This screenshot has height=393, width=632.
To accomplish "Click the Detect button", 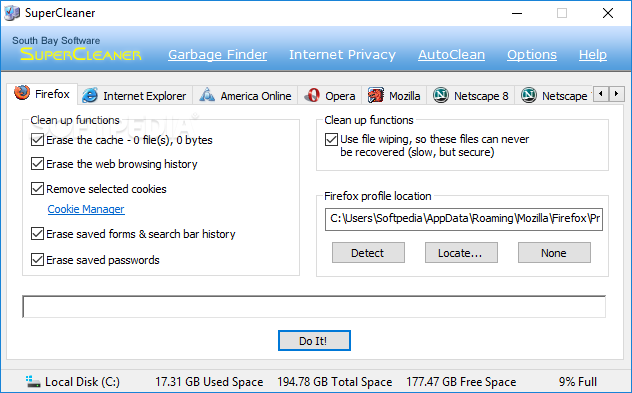I will [x=368, y=253].
